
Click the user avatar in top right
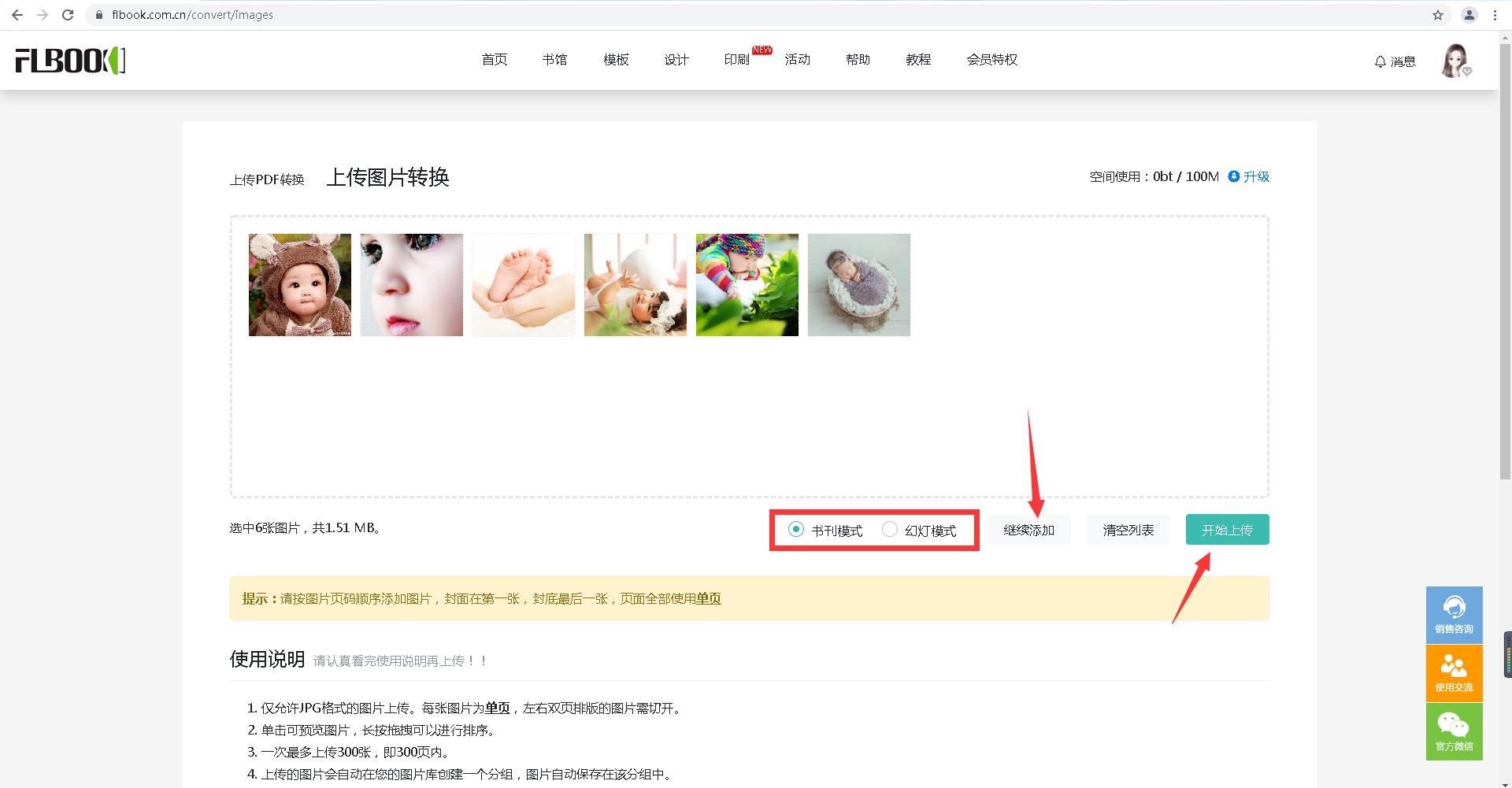tap(1456, 61)
